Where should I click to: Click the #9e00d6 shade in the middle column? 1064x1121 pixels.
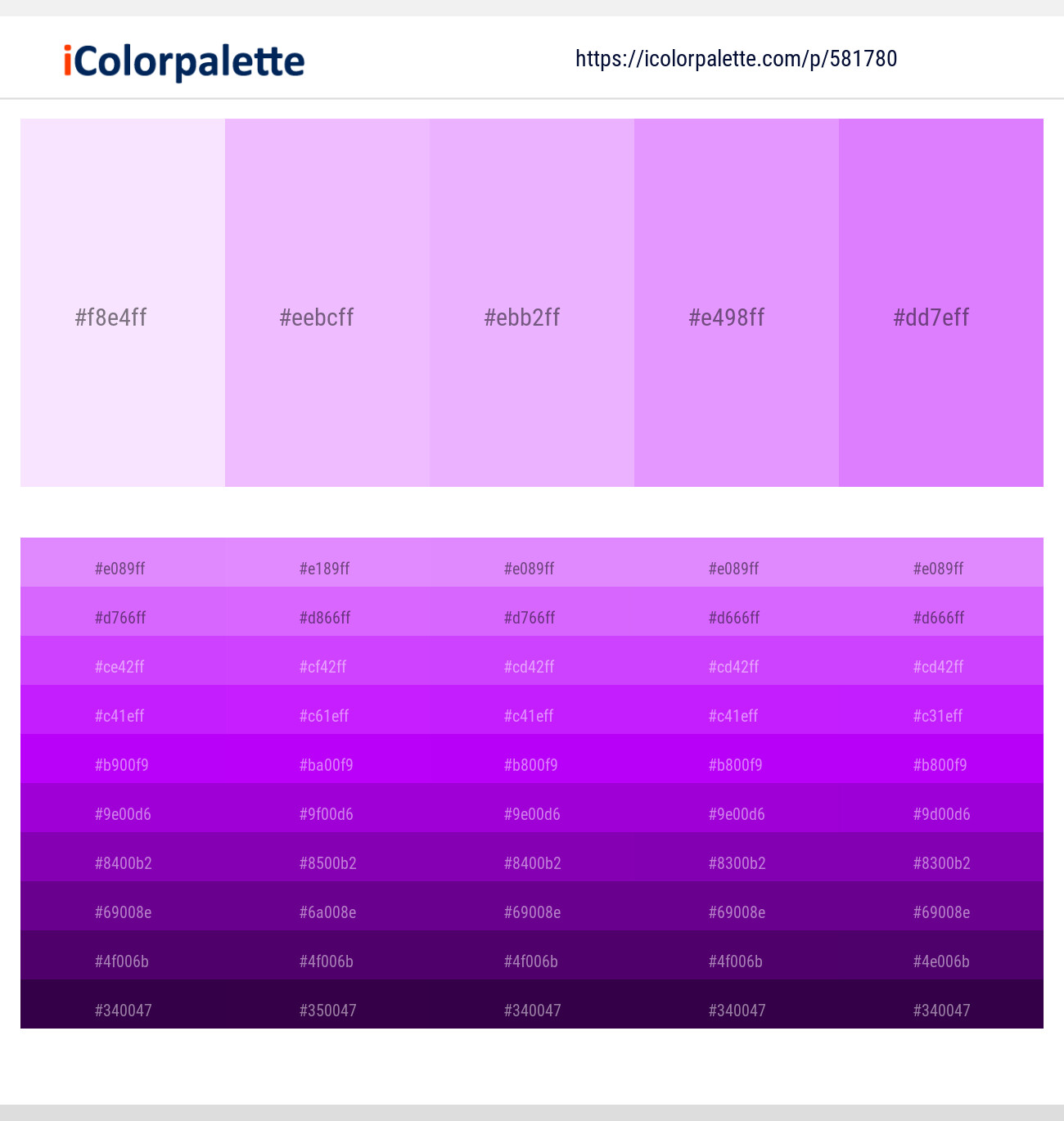[532, 813]
